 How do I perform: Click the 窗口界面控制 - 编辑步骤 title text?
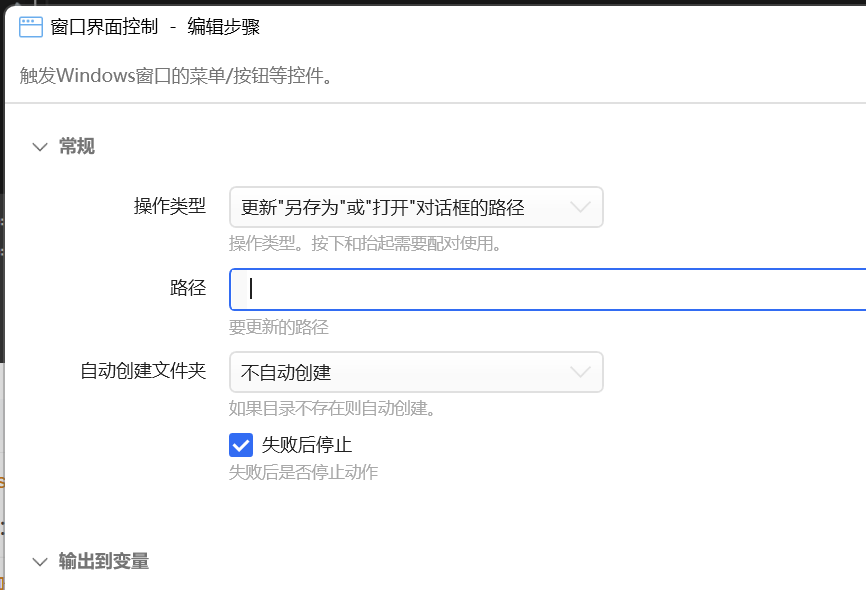pos(155,27)
